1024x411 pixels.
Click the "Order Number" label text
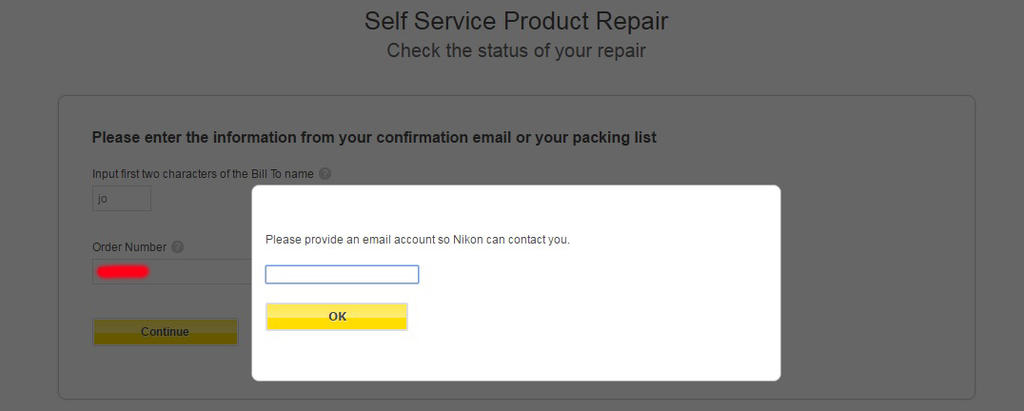click(130, 247)
